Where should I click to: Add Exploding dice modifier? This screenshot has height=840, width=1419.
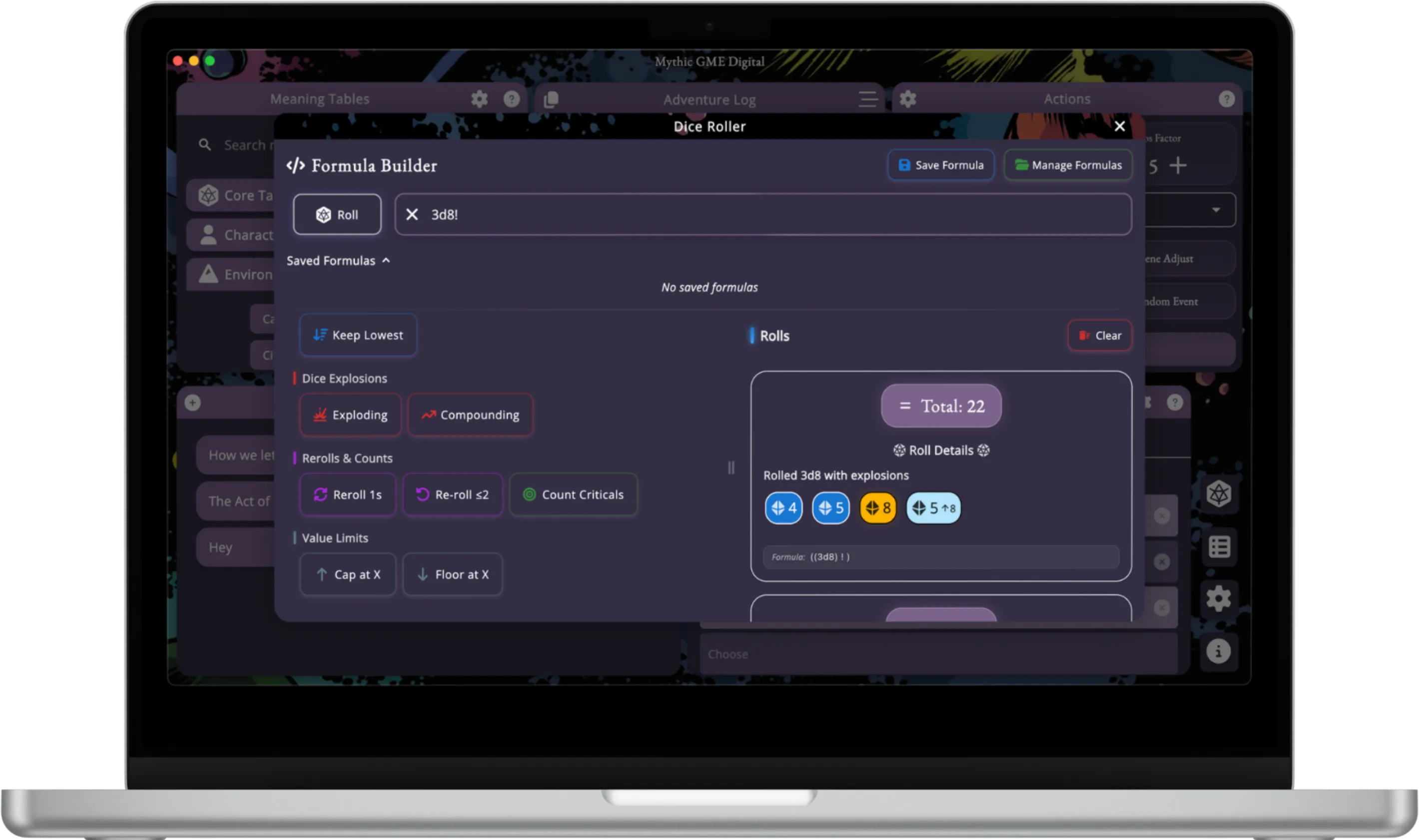(x=351, y=415)
